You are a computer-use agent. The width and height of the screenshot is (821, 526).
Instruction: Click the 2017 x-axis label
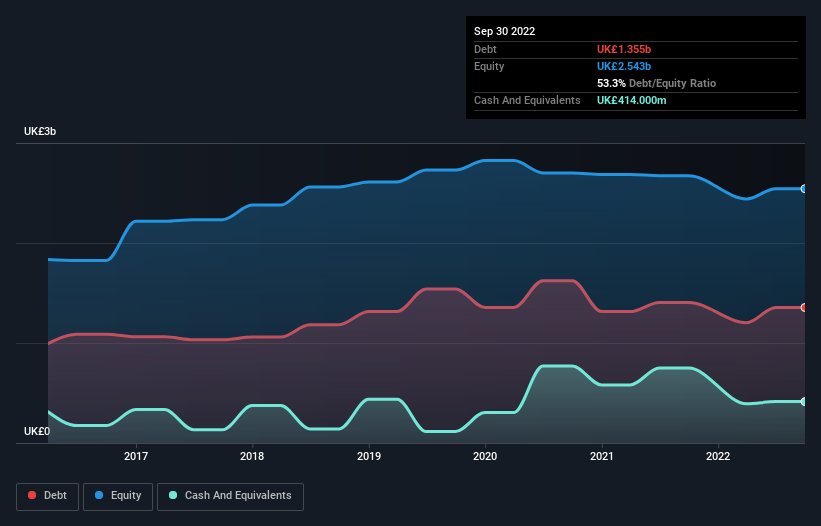click(x=136, y=456)
